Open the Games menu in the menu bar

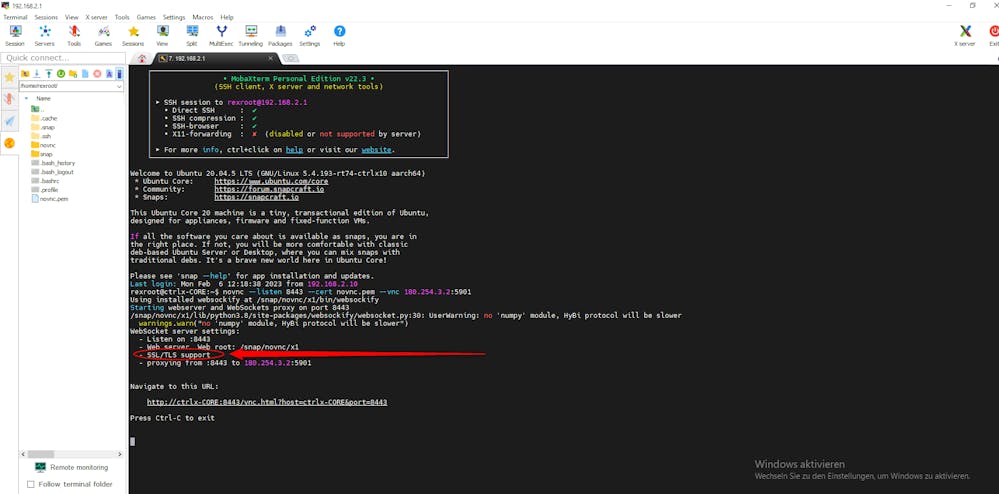pos(146,17)
